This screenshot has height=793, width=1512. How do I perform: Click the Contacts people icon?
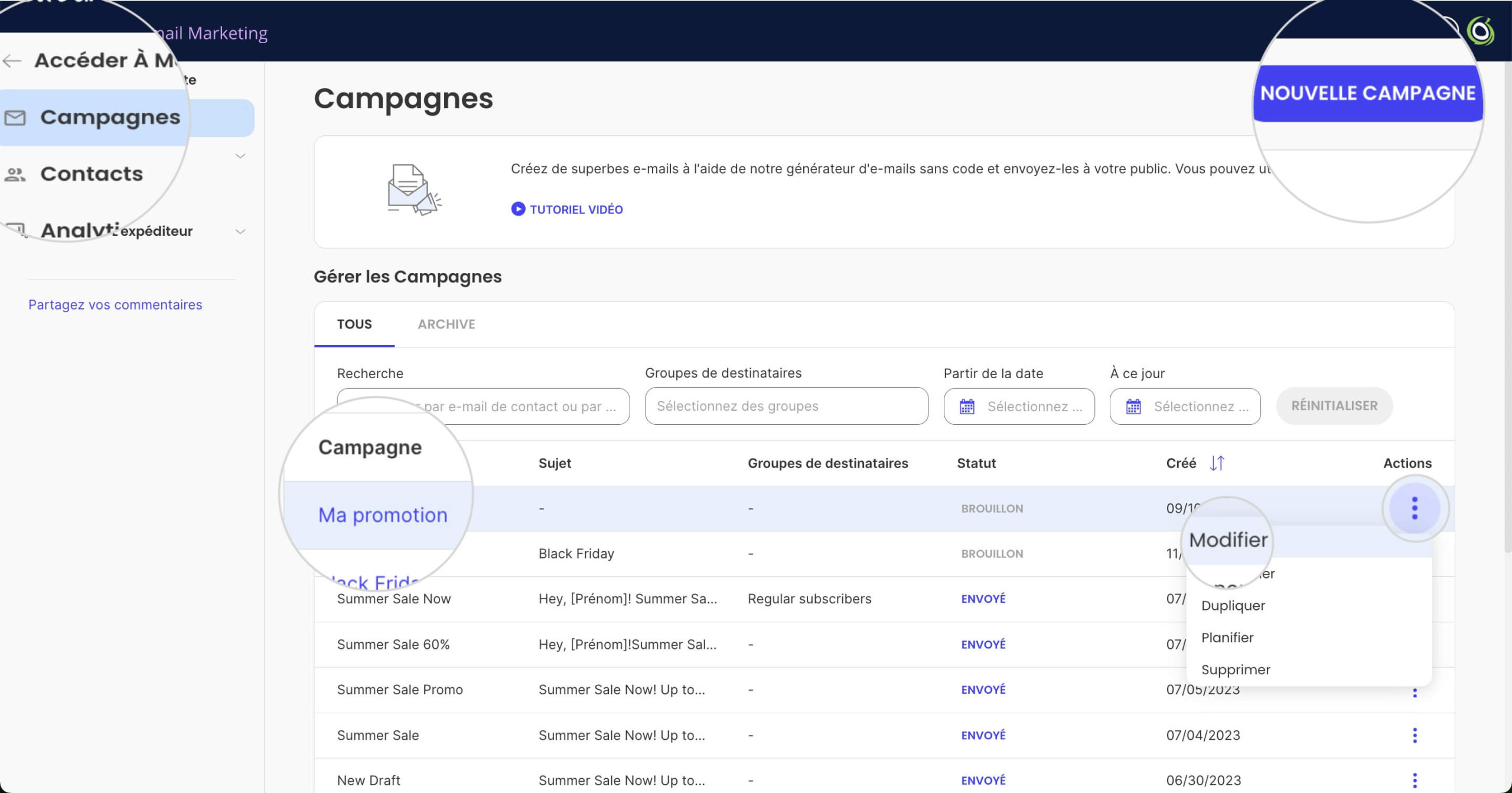click(x=15, y=174)
